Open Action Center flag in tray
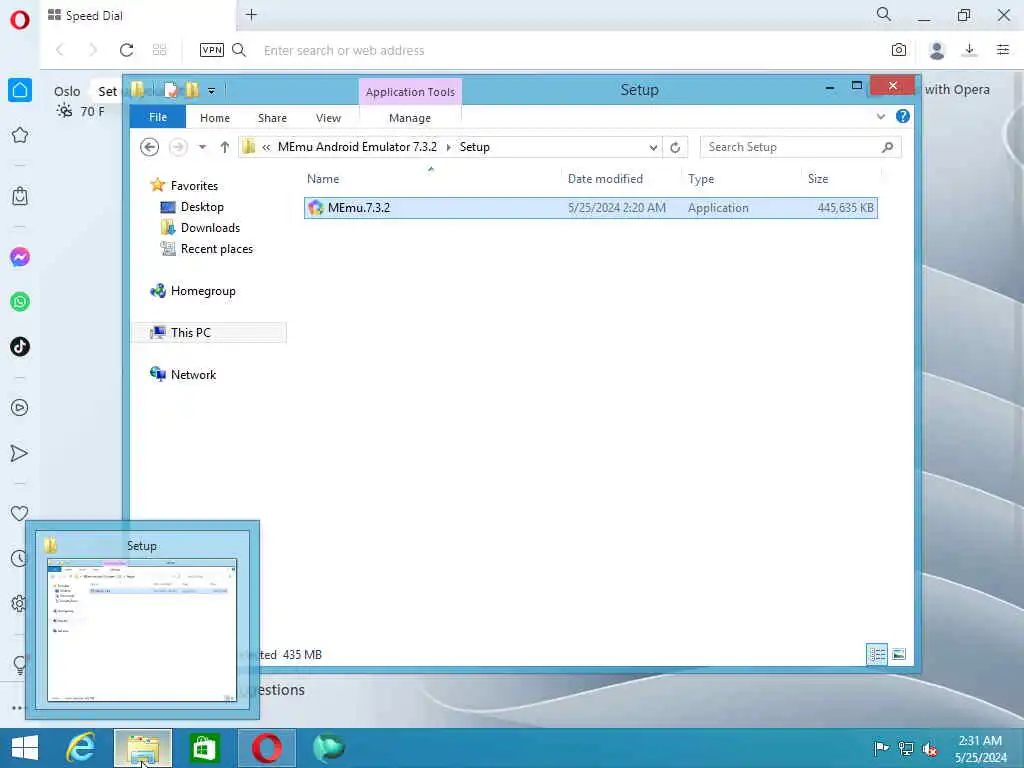Screen dimensions: 1024x768 (x=881, y=748)
